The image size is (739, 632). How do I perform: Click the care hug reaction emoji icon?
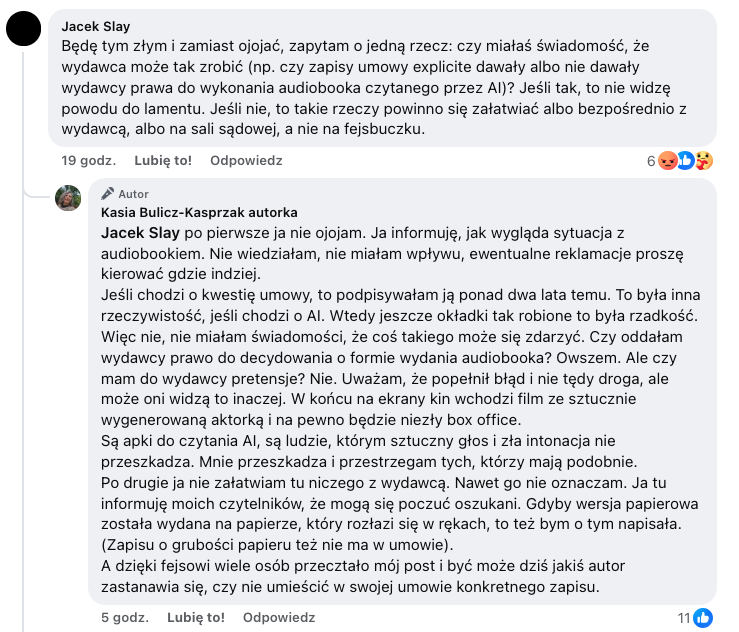(703, 161)
